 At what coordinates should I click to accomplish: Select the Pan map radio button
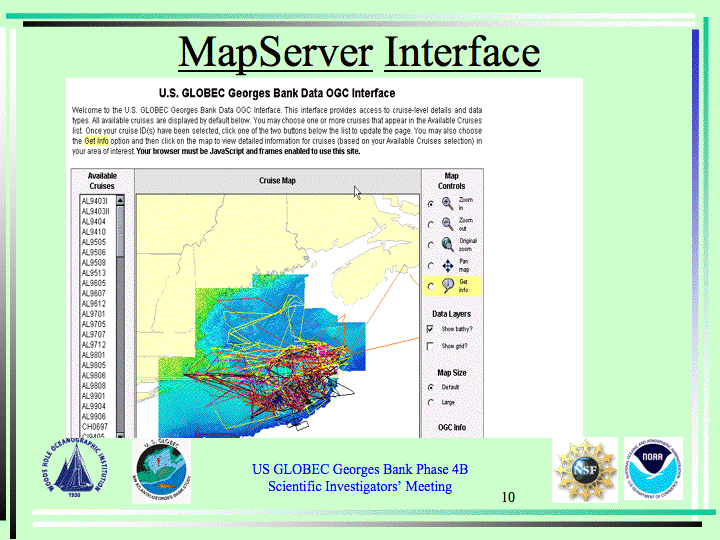tap(431, 265)
